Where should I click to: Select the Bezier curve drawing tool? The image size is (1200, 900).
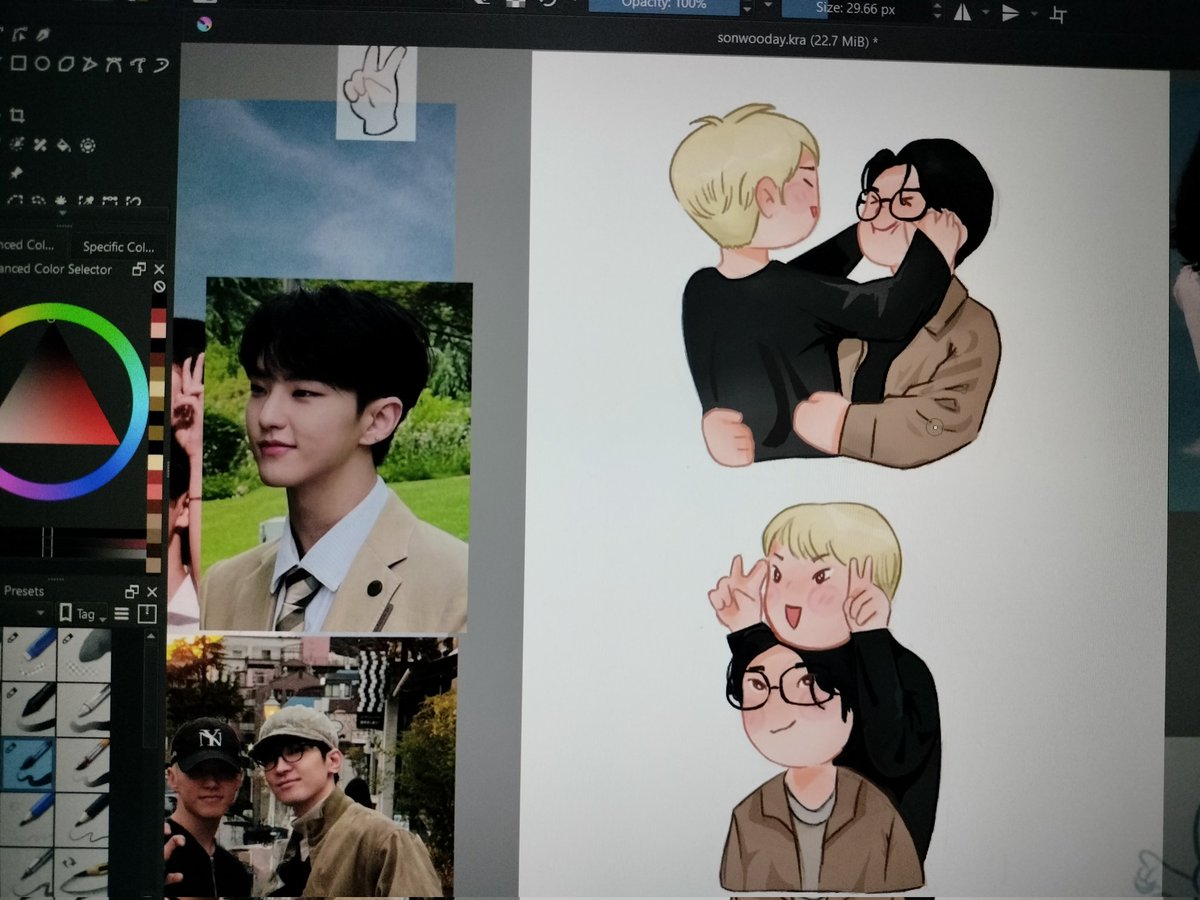tap(113, 63)
